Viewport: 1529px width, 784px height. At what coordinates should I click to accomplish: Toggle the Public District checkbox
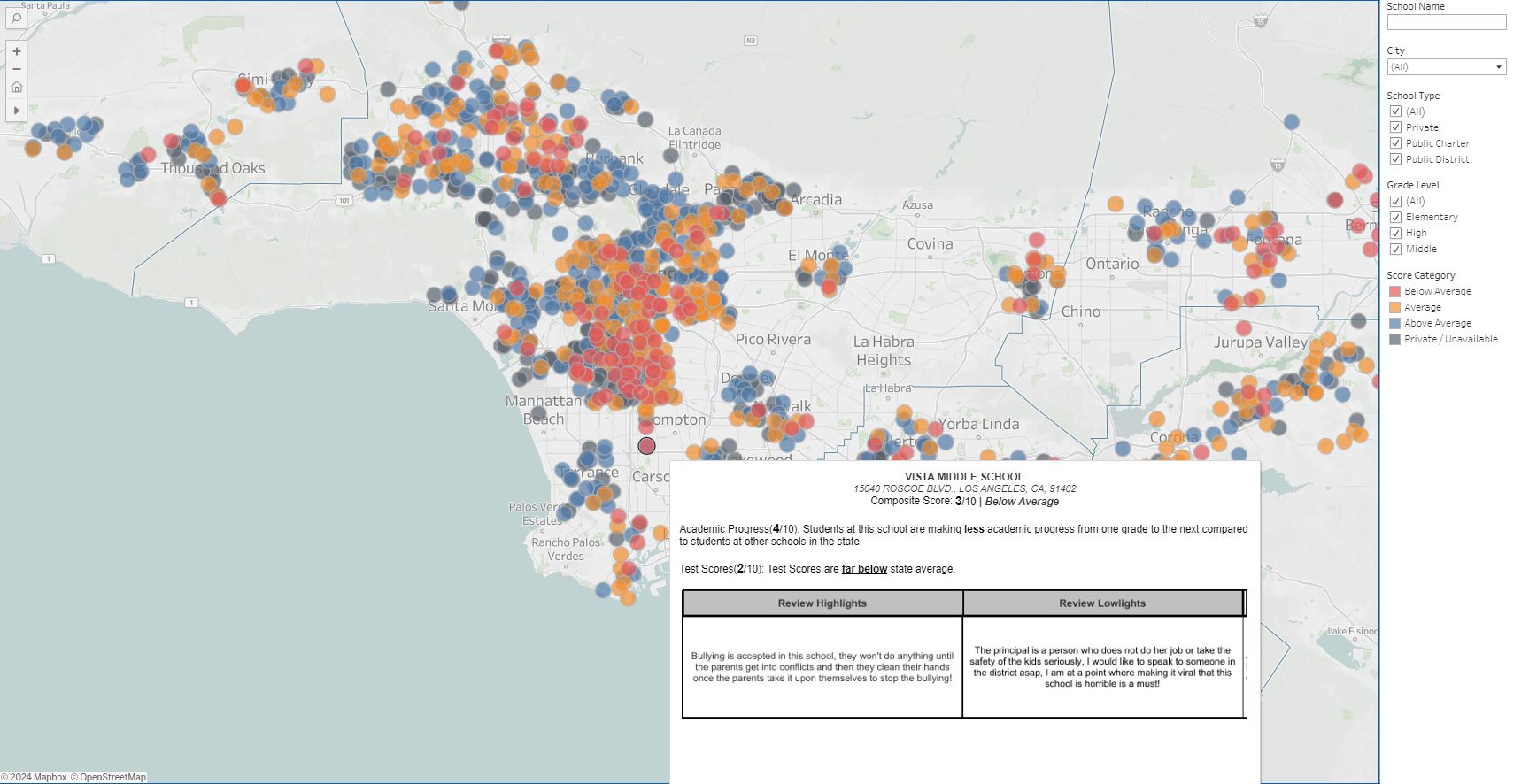coord(1395,159)
